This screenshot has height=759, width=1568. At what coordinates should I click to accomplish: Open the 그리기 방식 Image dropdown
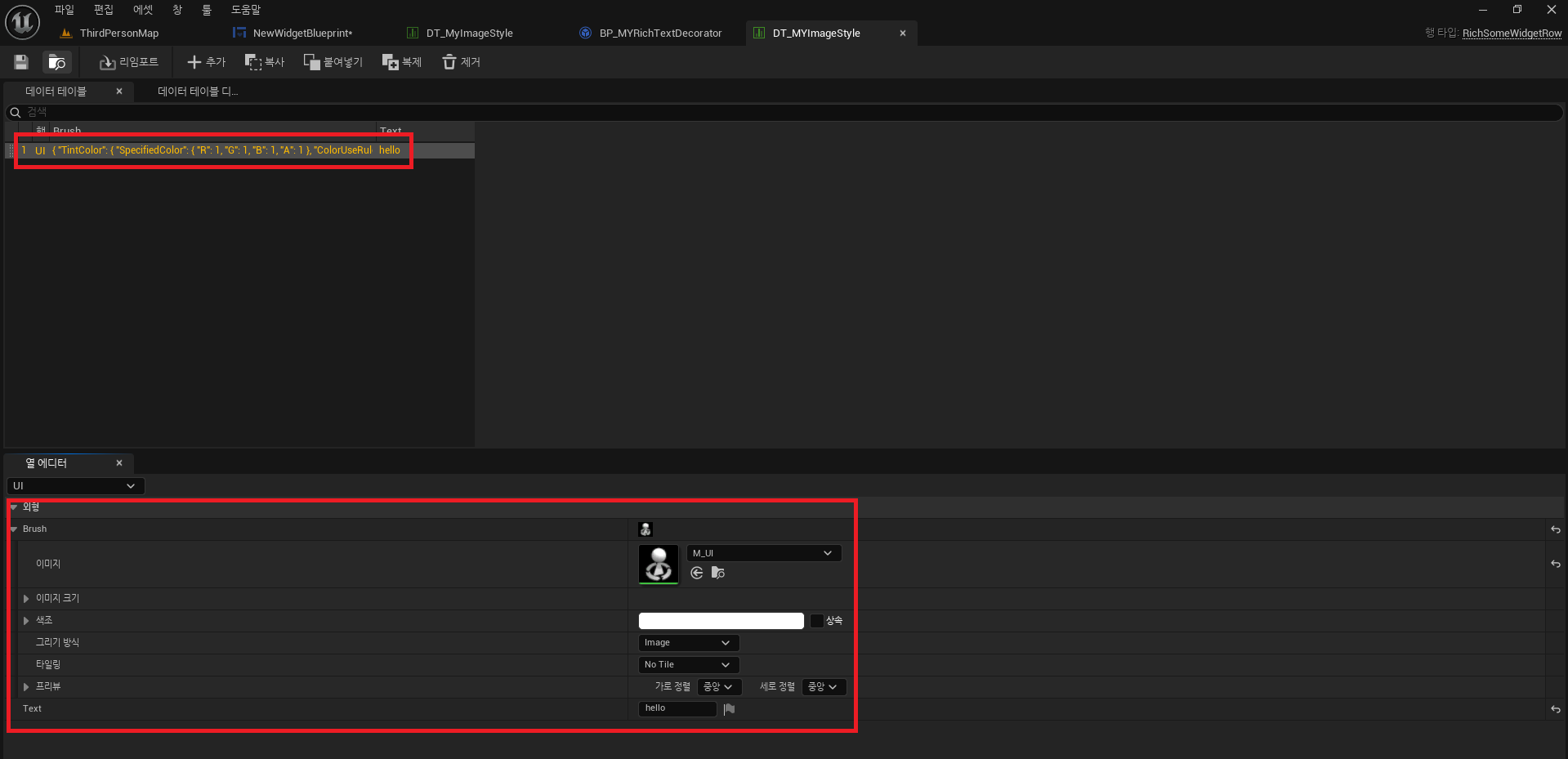(x=689, y=643)
